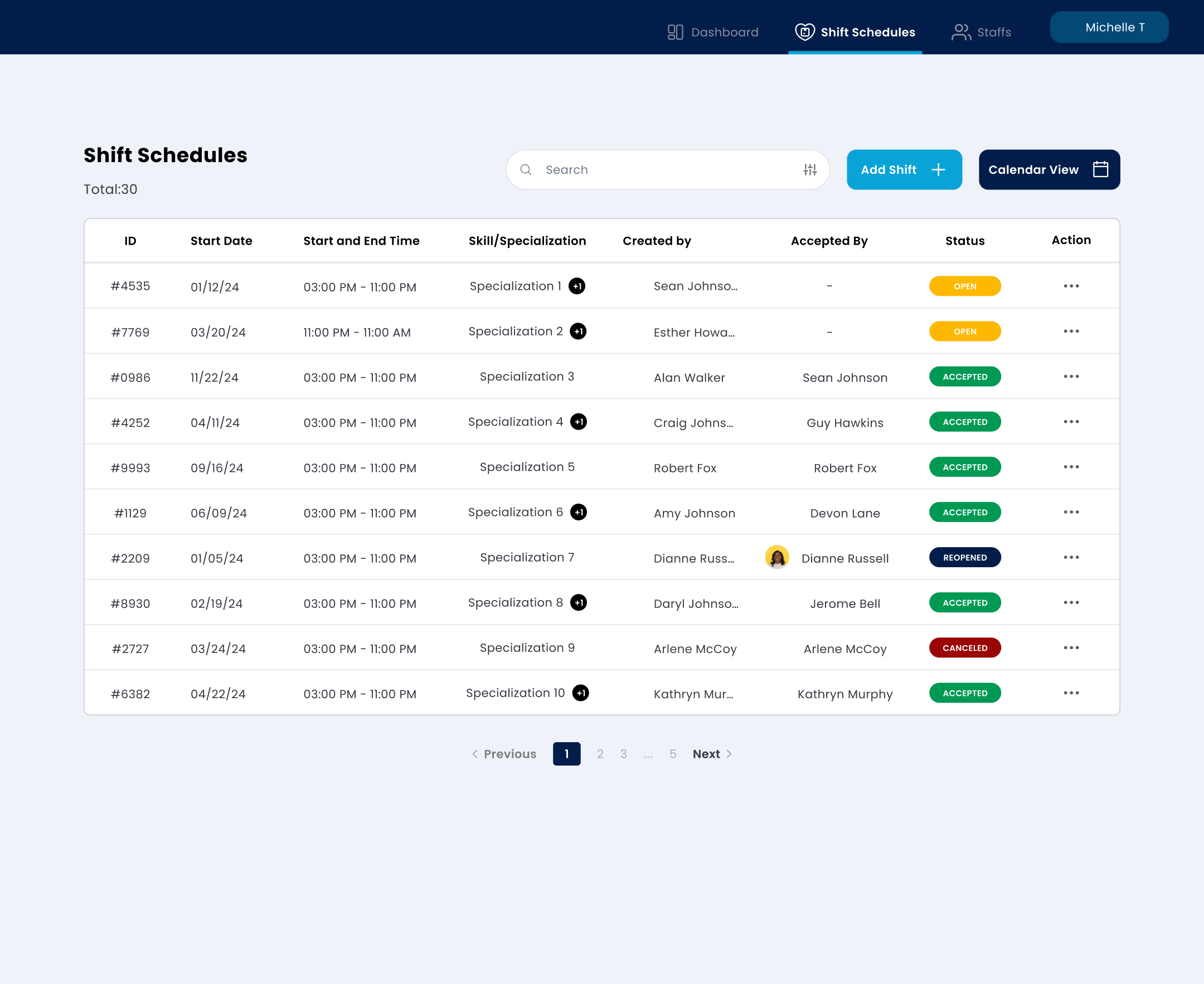The width and height of the screenshot is (1204, 984).
Task: Select the Shift Schedules tab
Action: point(855,32)
